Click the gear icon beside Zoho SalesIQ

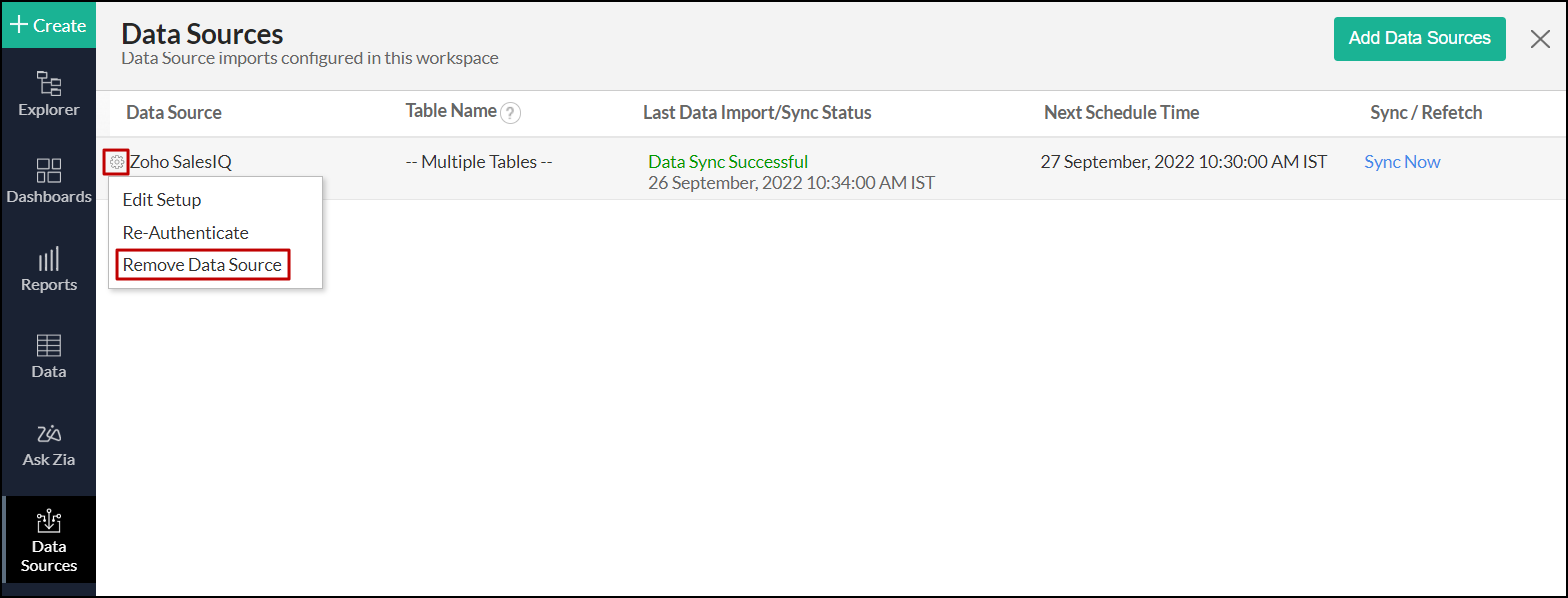tap(117, 162)
